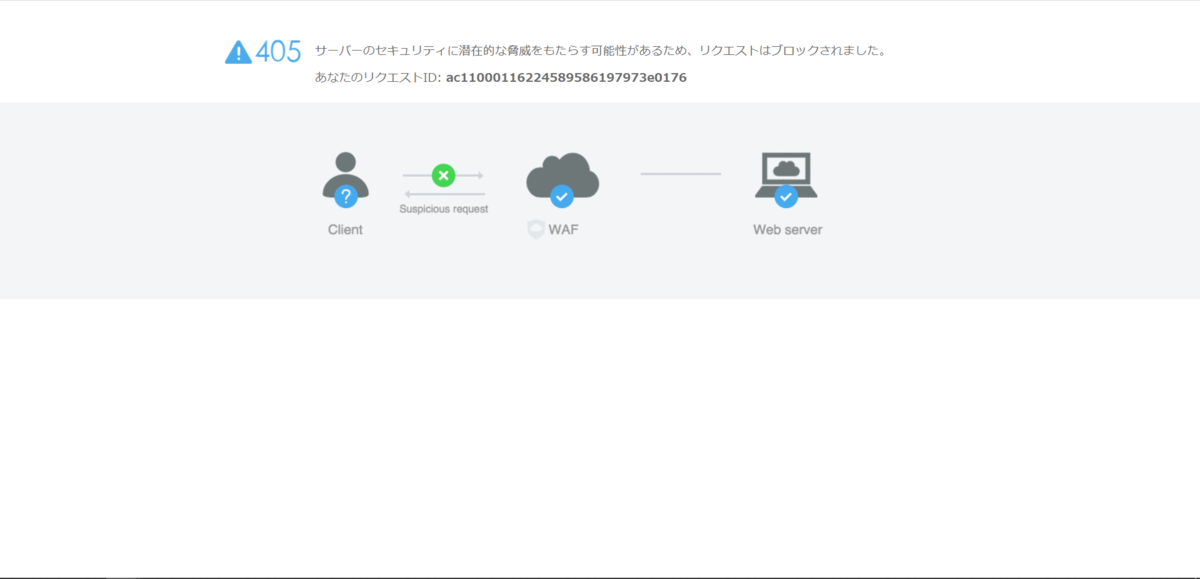Click the checkmark badge on the WAF cloud
1200x579 pixels.
point(562,197)
